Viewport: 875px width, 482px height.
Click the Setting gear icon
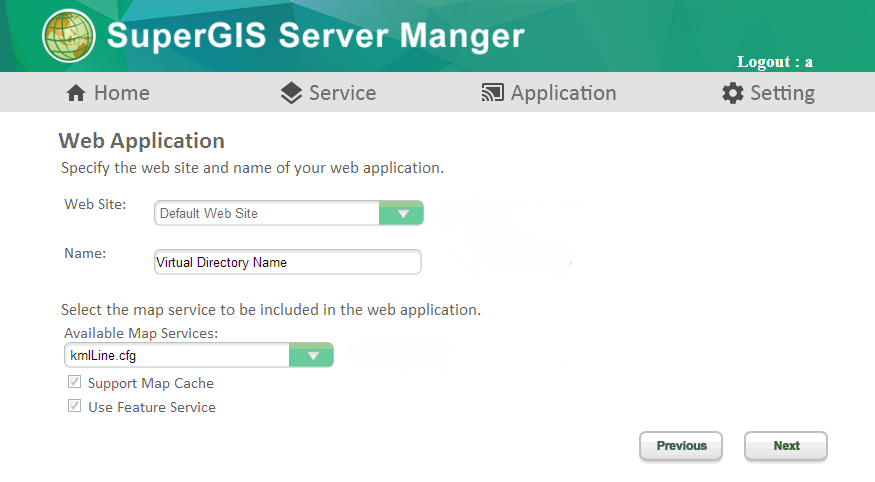coord(733,93)
